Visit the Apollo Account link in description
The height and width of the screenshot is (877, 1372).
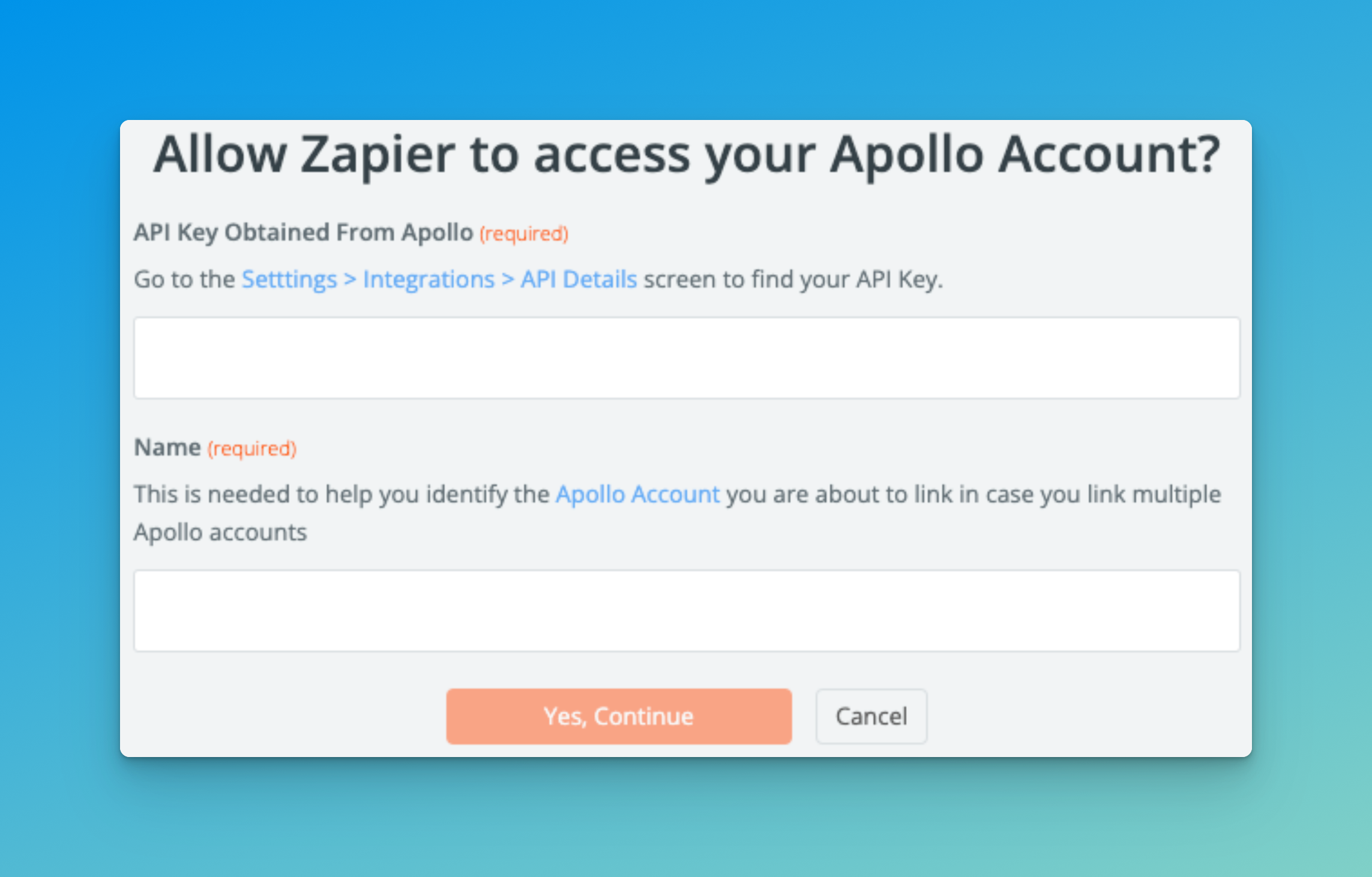point(637,494)
